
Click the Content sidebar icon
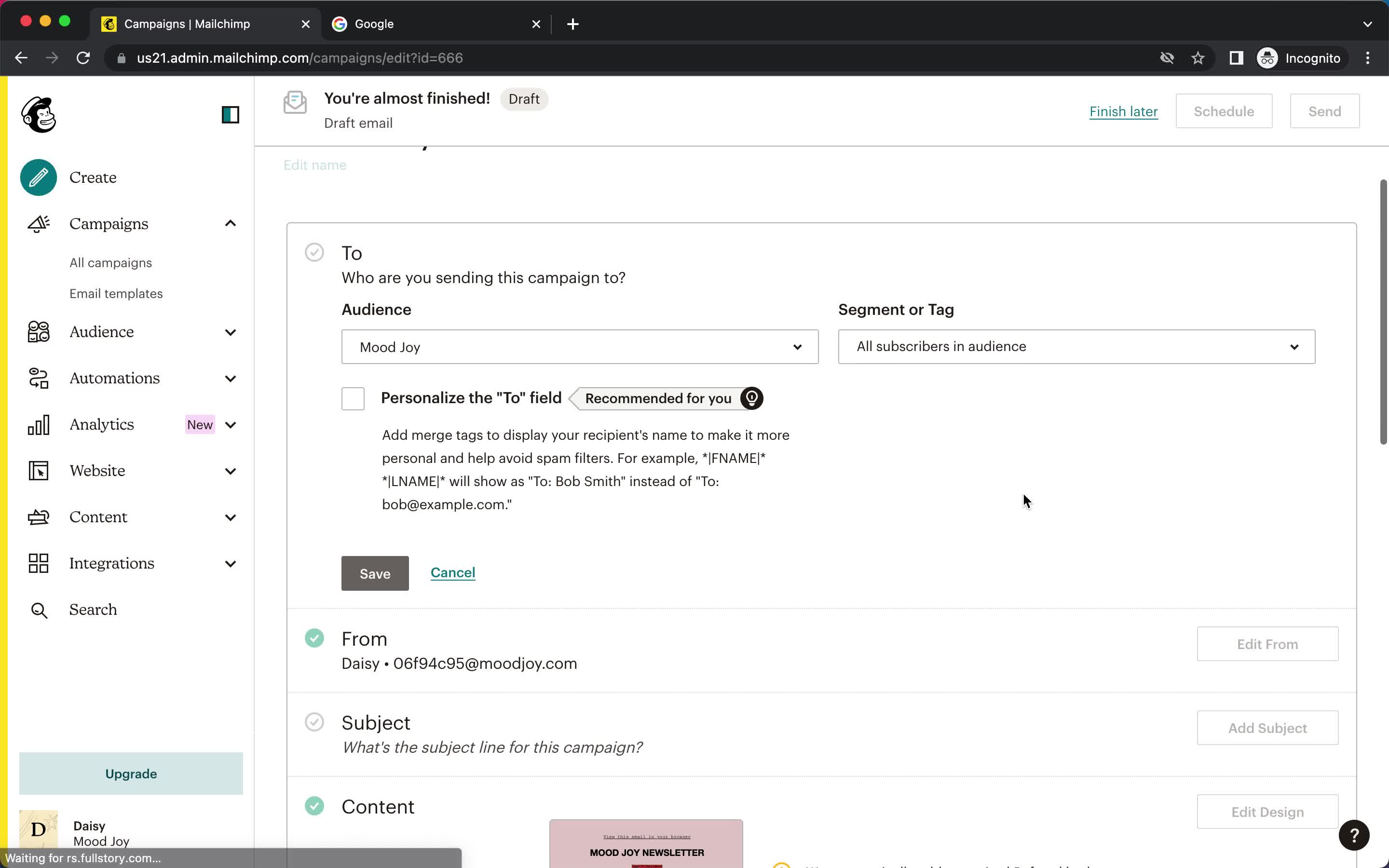[x=38, y=517]
